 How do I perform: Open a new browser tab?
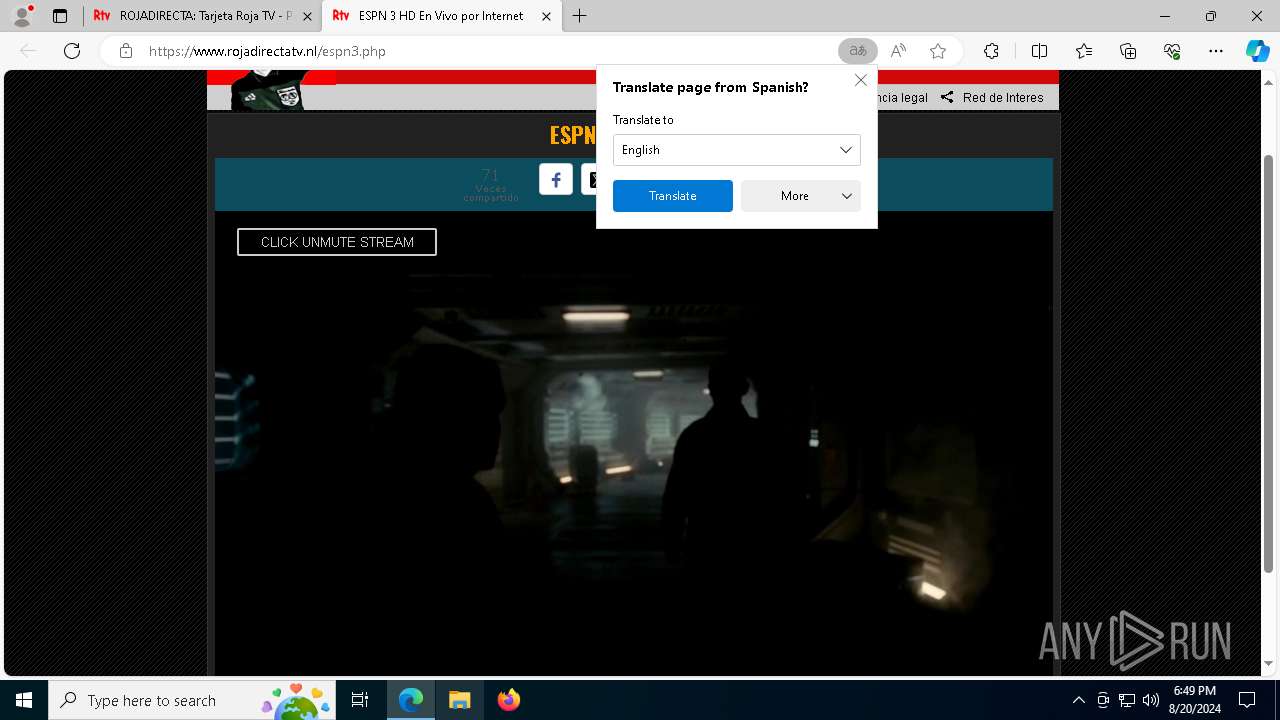tap(579, 16)
